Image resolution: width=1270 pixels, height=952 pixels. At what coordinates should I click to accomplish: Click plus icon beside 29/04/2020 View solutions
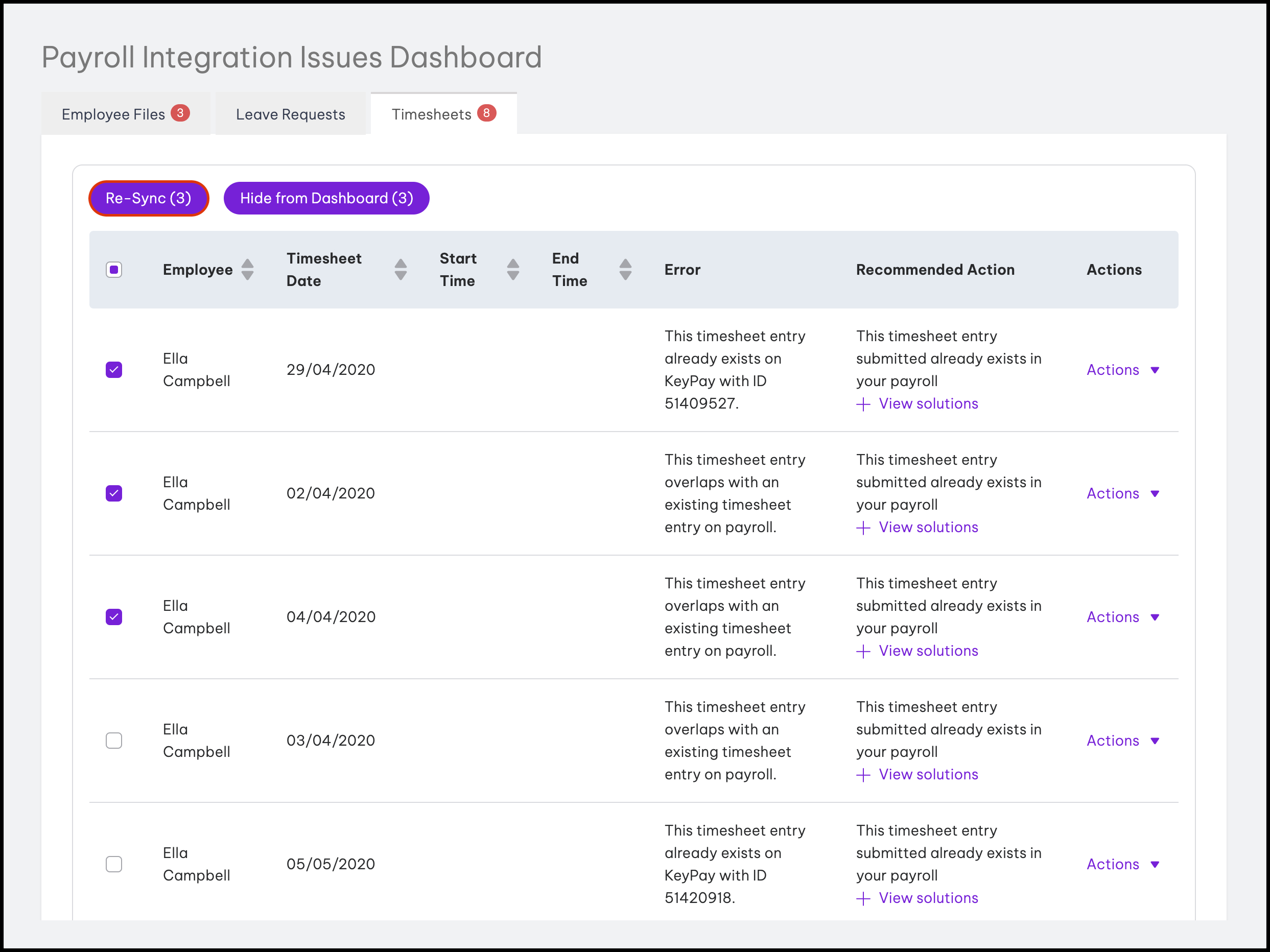863,404
